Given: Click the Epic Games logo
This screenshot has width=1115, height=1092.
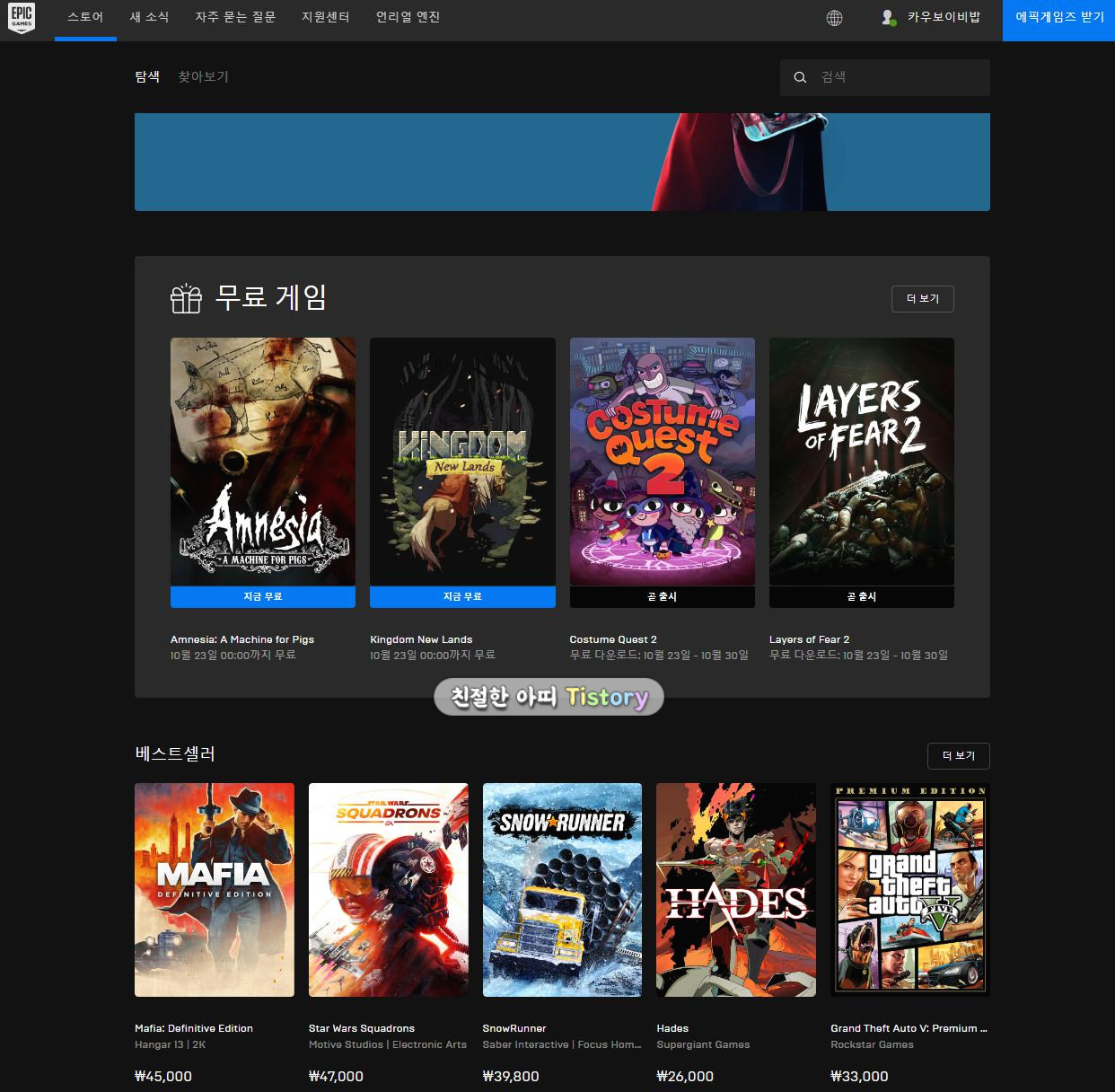Looking at the screenshot, I should (22, 18).
